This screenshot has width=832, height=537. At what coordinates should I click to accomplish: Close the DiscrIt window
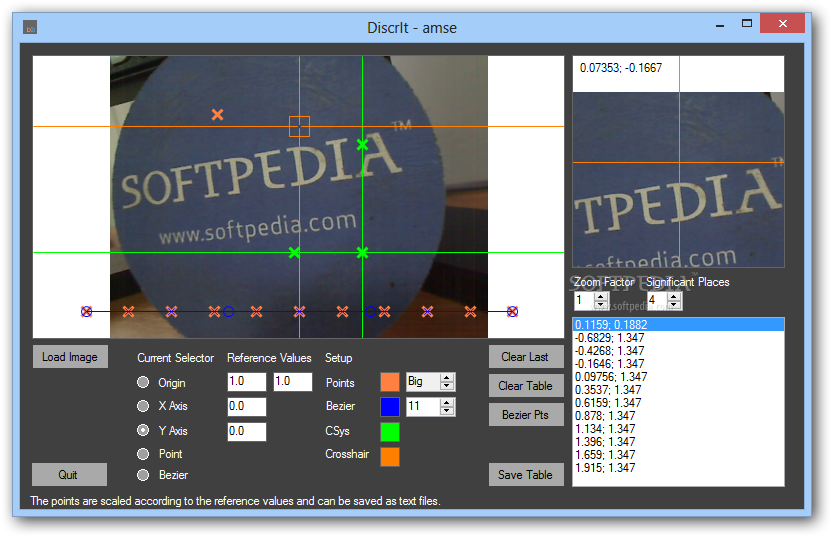pos(783,23)
